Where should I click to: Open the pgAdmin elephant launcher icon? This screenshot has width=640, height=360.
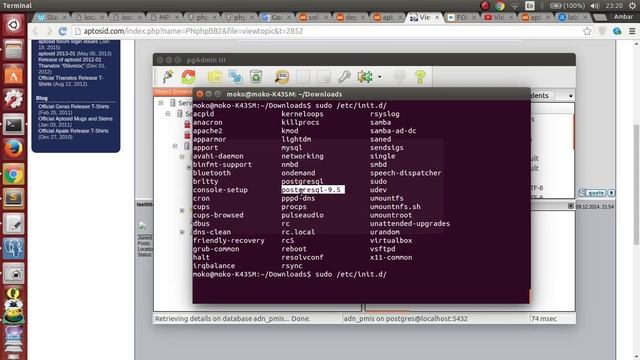pos(13,249)
